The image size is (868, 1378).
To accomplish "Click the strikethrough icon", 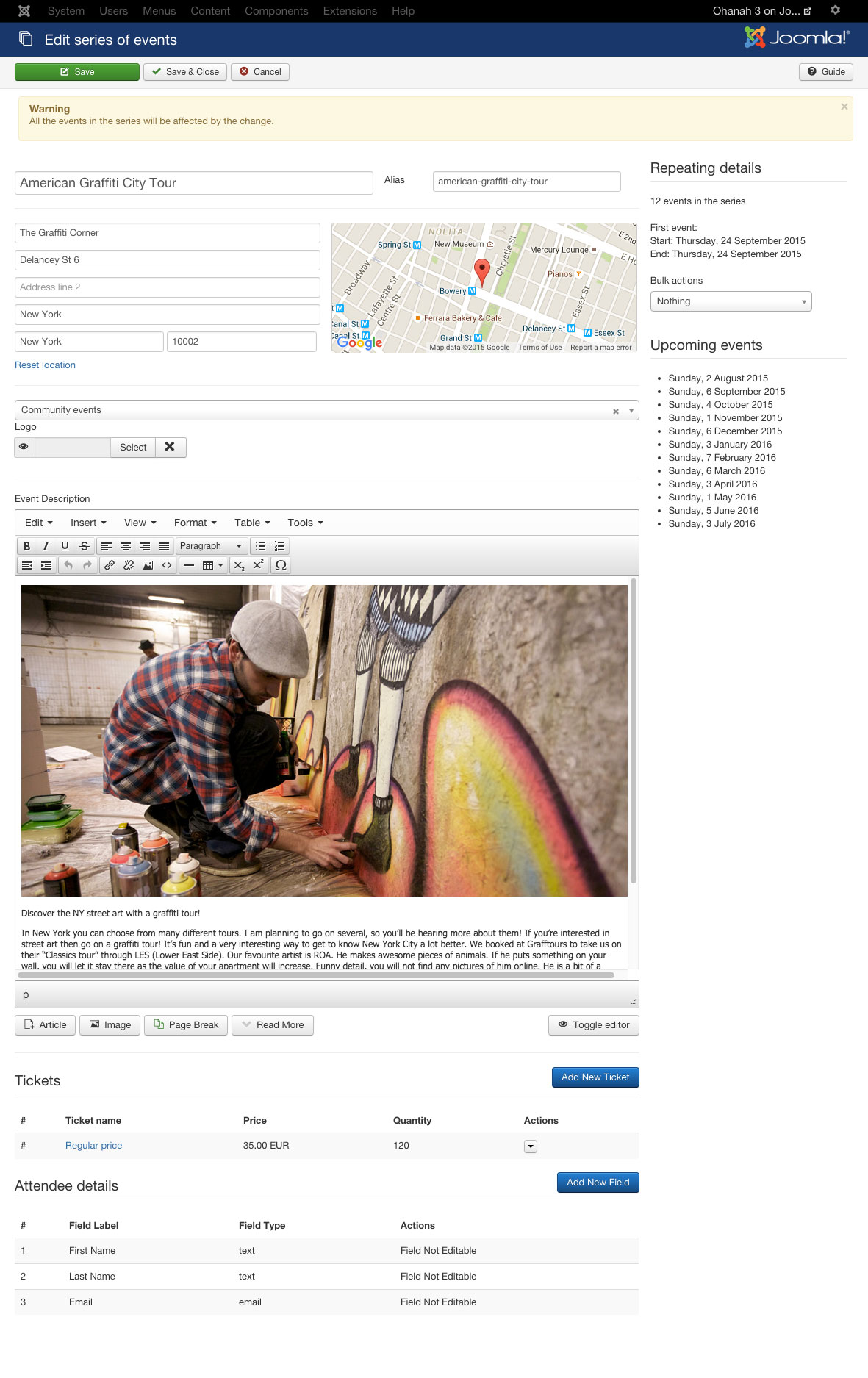I will [84, 546].
